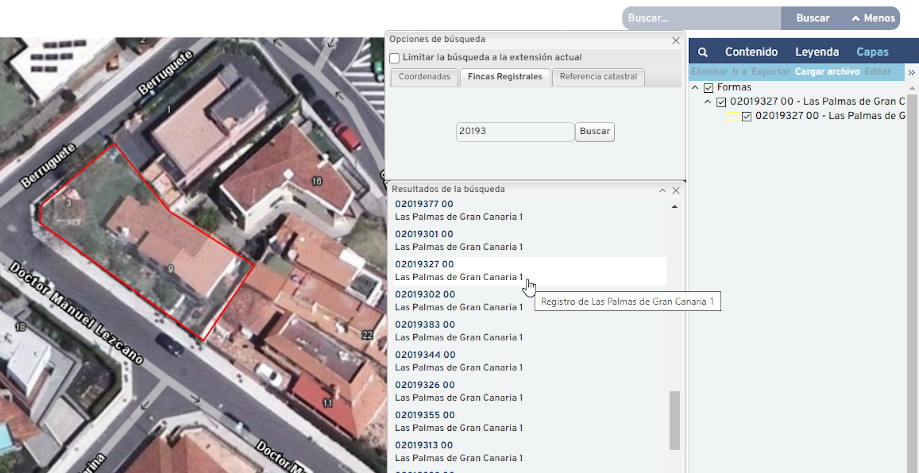The width and height of the screenshot is (919, 473).
Task: Click the search results scrollbar thumb
Action: pos(675,420)
